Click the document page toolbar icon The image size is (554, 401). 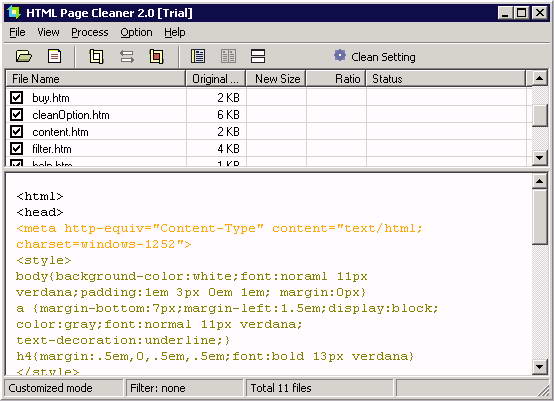pyautogui.click(x=54, y=56)
